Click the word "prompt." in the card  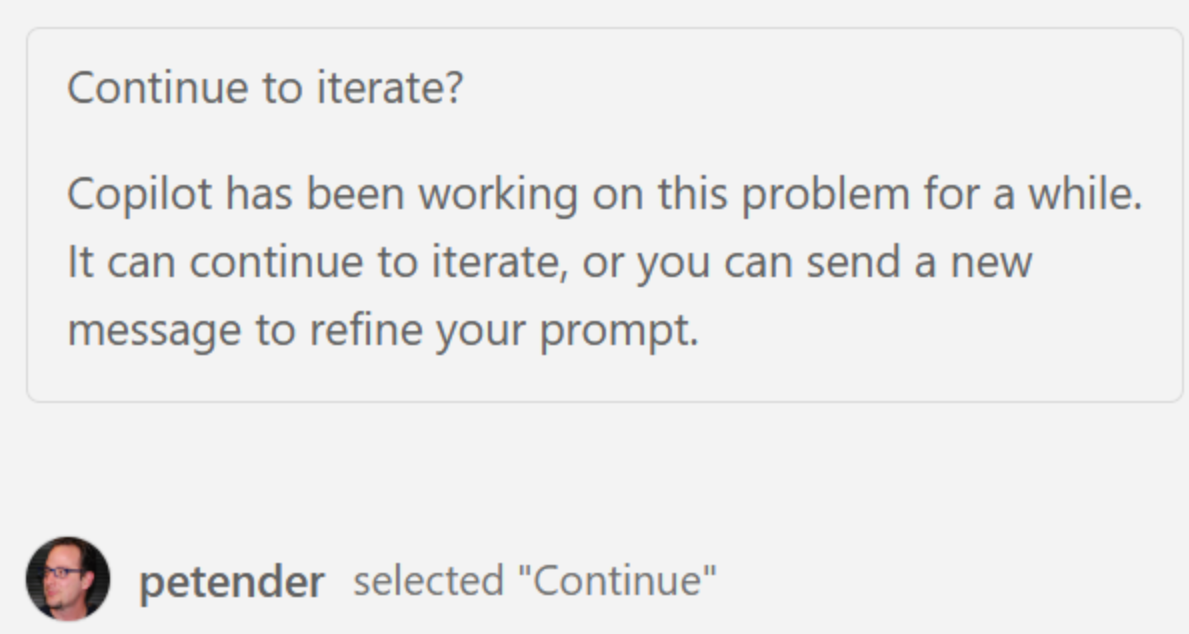619,330
